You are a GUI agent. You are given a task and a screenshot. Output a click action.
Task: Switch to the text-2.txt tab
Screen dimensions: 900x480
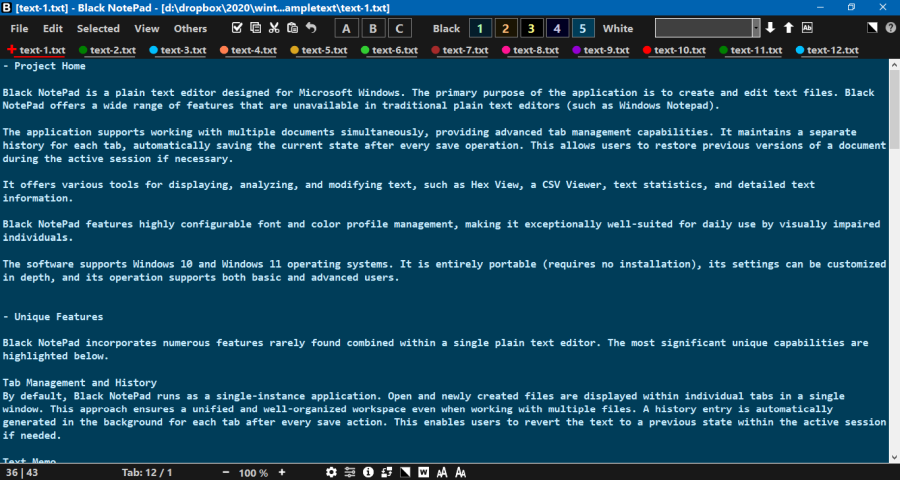click(107, 50)
